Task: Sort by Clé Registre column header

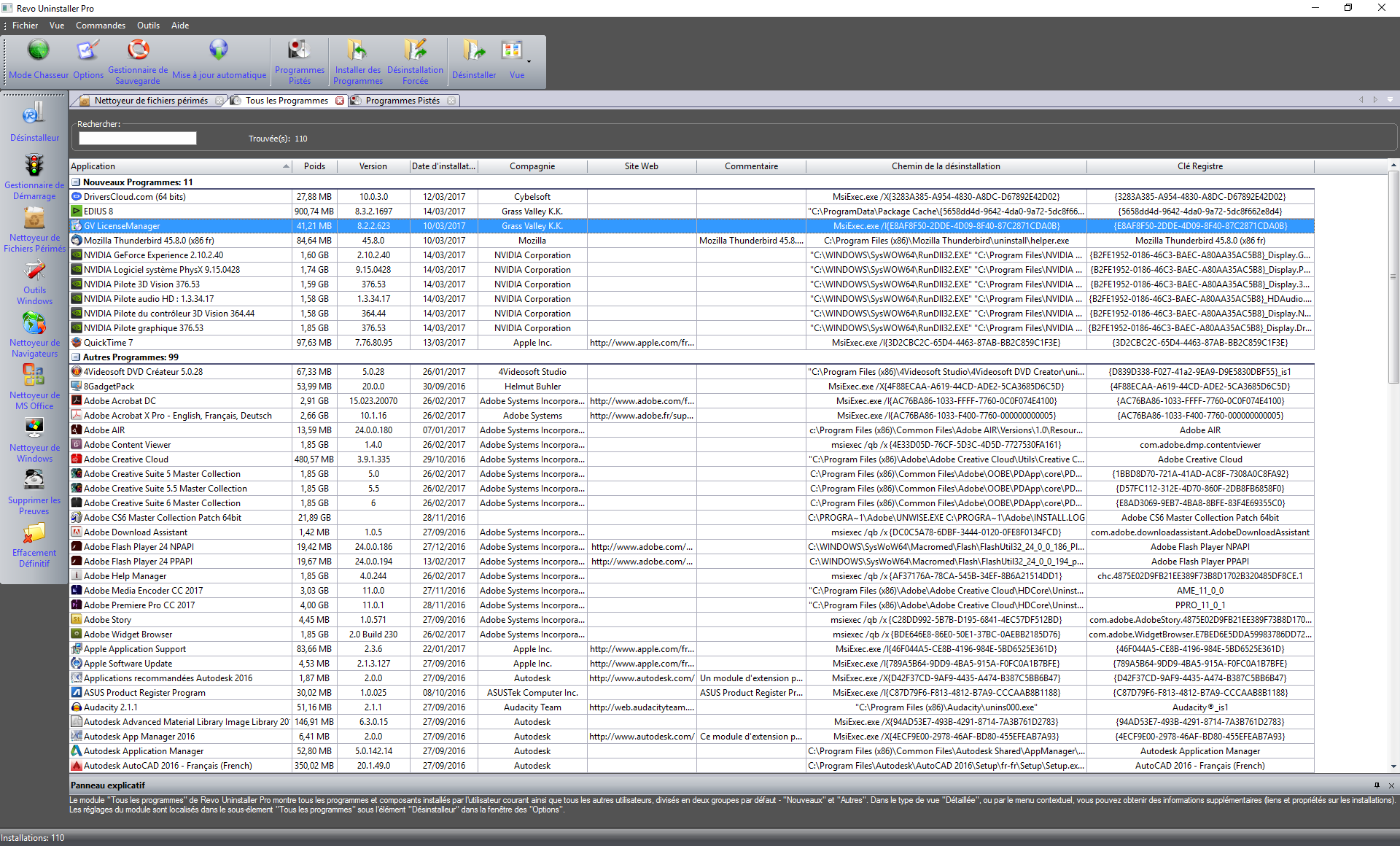Action: tap(1200, 166)
